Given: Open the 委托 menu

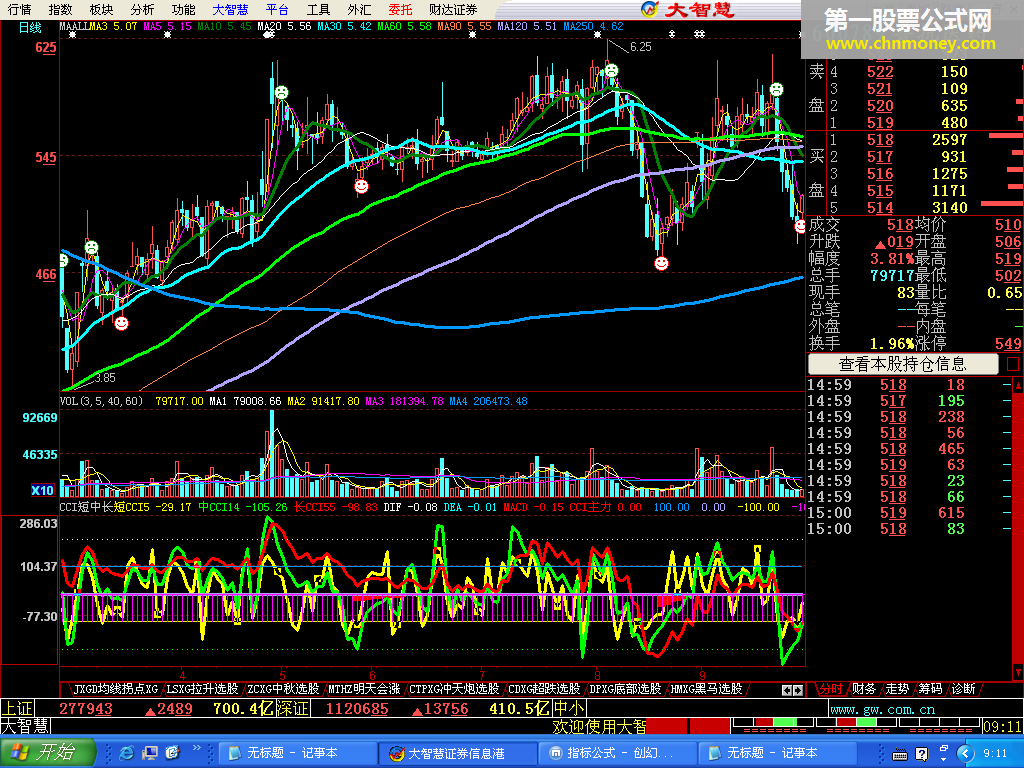Looking at the screenshot, I should pyautogui.click(x=400, y=10).
